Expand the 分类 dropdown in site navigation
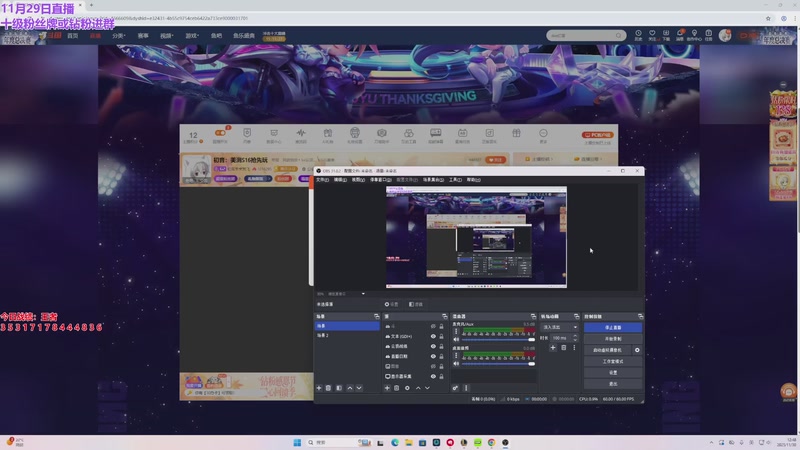This screenshot has width=800, height=450. (x=118, y=36)
